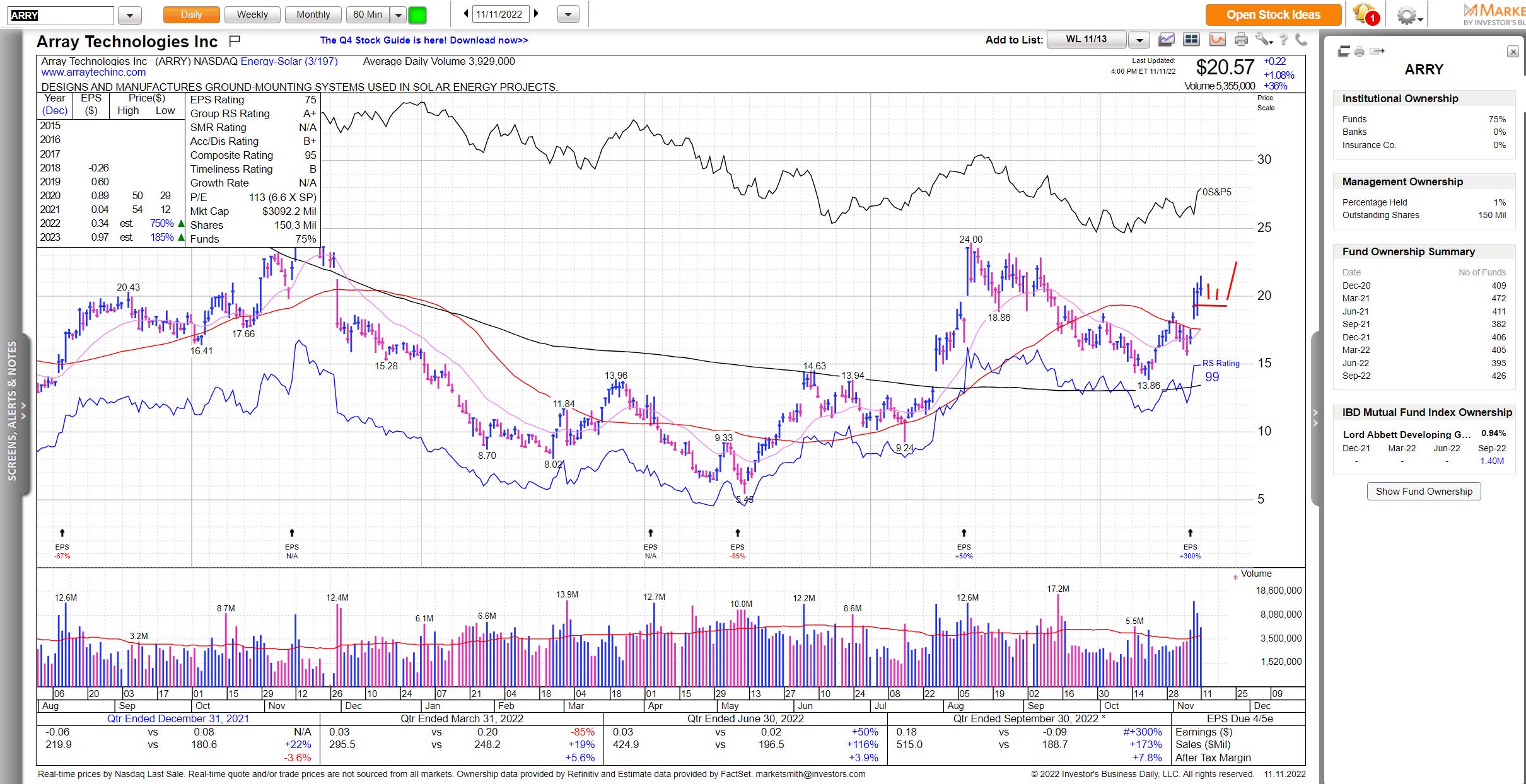Flag the Array Technologies Inc stock
The image size is (1526, 784).
(x=234, y=41)
